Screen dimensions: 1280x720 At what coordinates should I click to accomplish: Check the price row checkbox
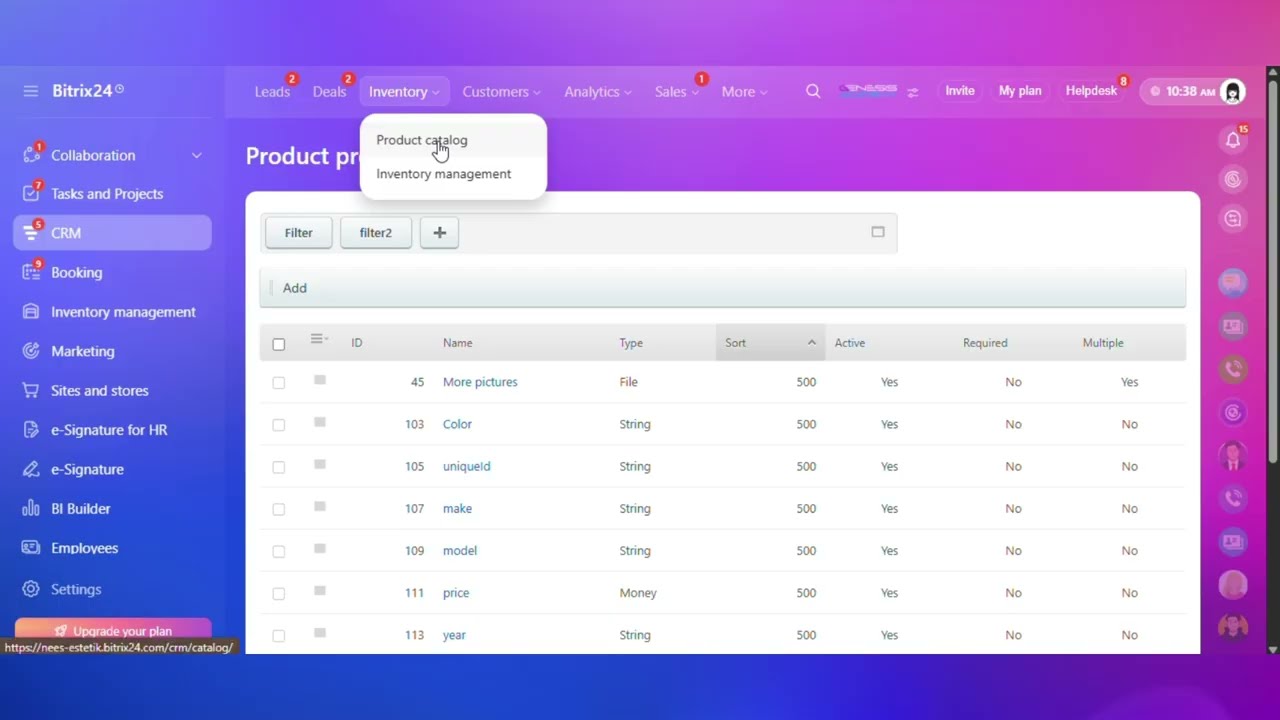279,593
